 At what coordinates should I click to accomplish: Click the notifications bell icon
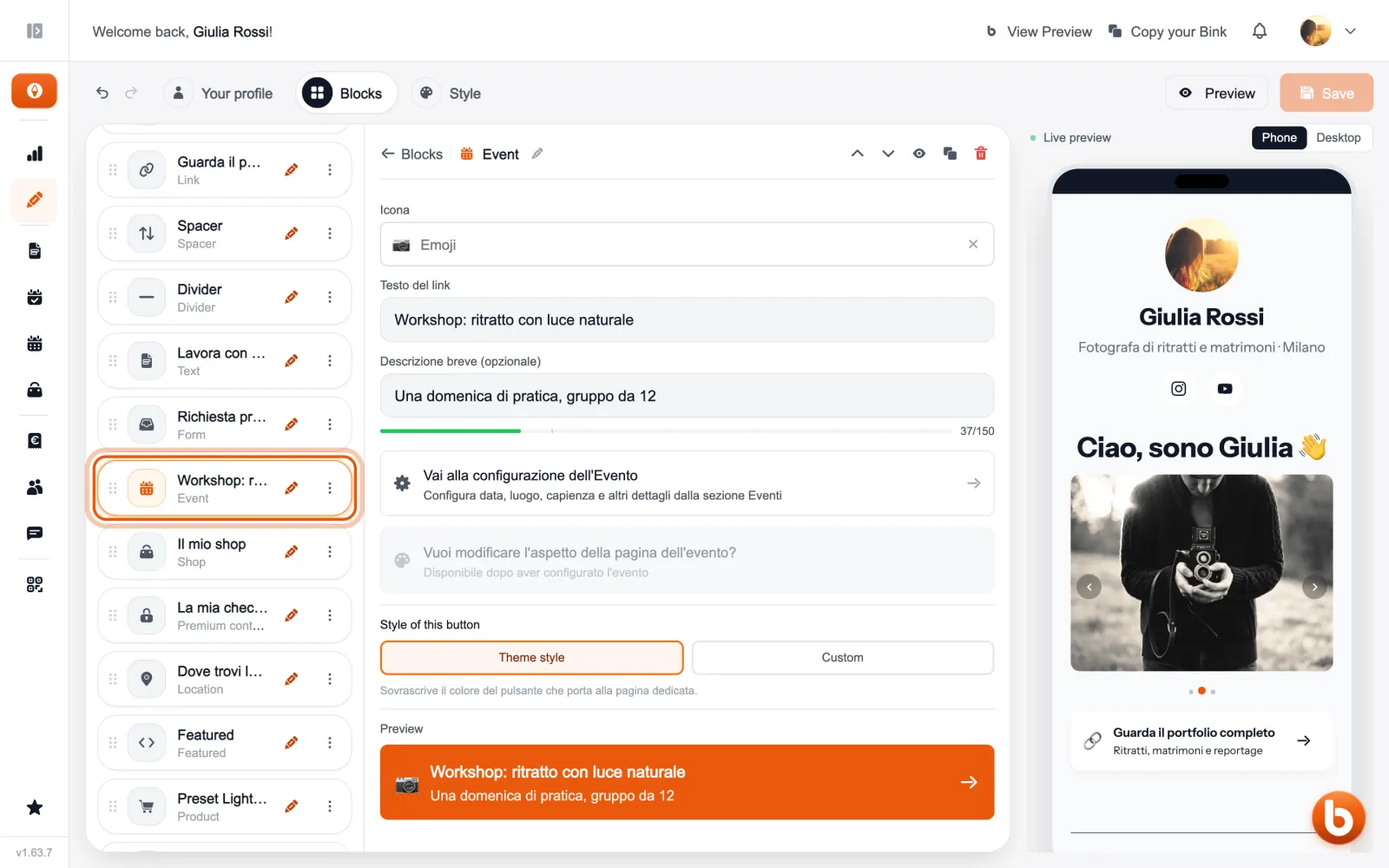pos(1260,31)
